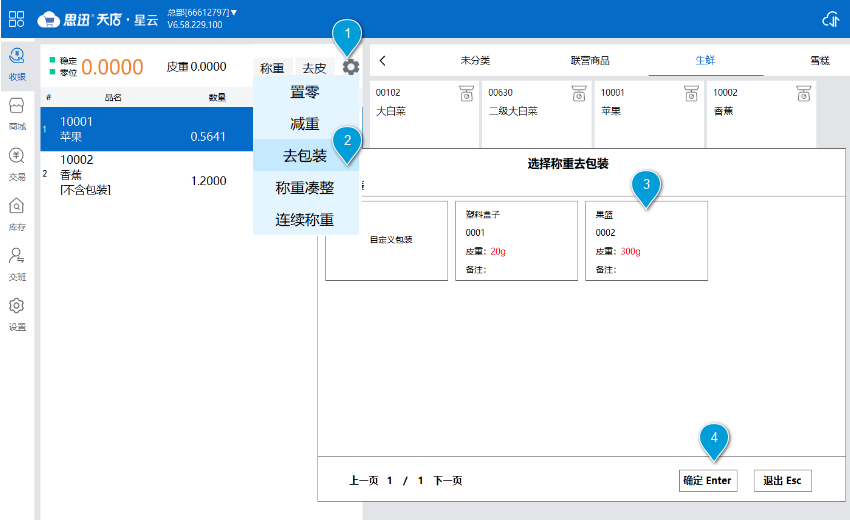This screenshot has height=520, width=850.
Task: Expand the 总部[66612797] store dropdown
Action: click(202, 12)
